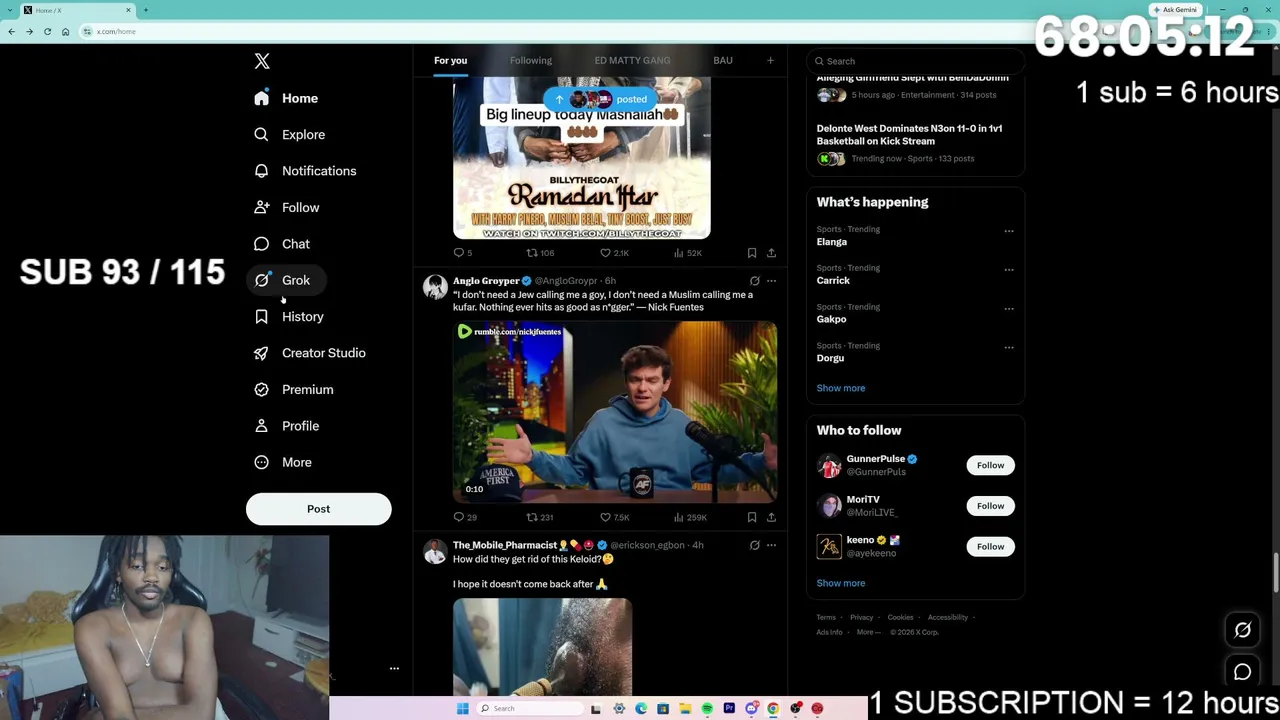Open Notifications from the sidebar
The image size is (1280, 720).
point(305,171)
